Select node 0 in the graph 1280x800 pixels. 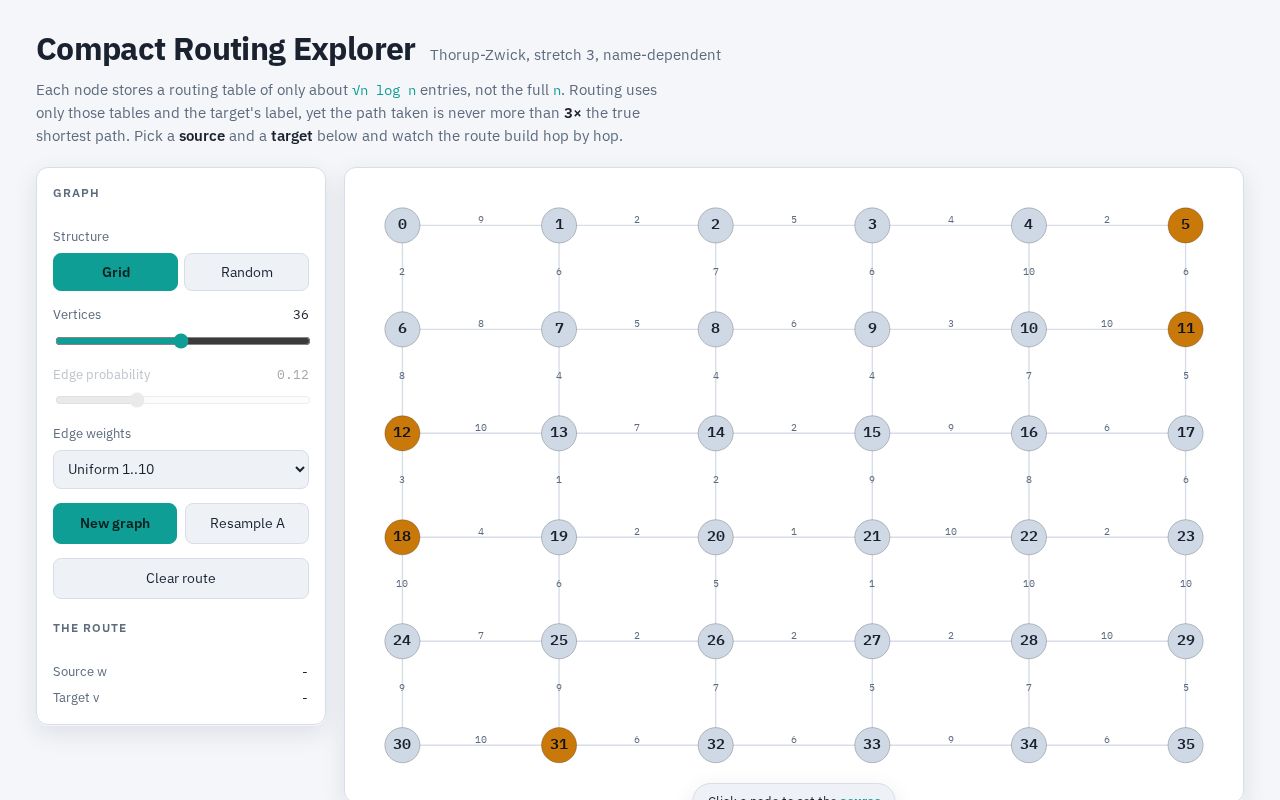[402, 225]
